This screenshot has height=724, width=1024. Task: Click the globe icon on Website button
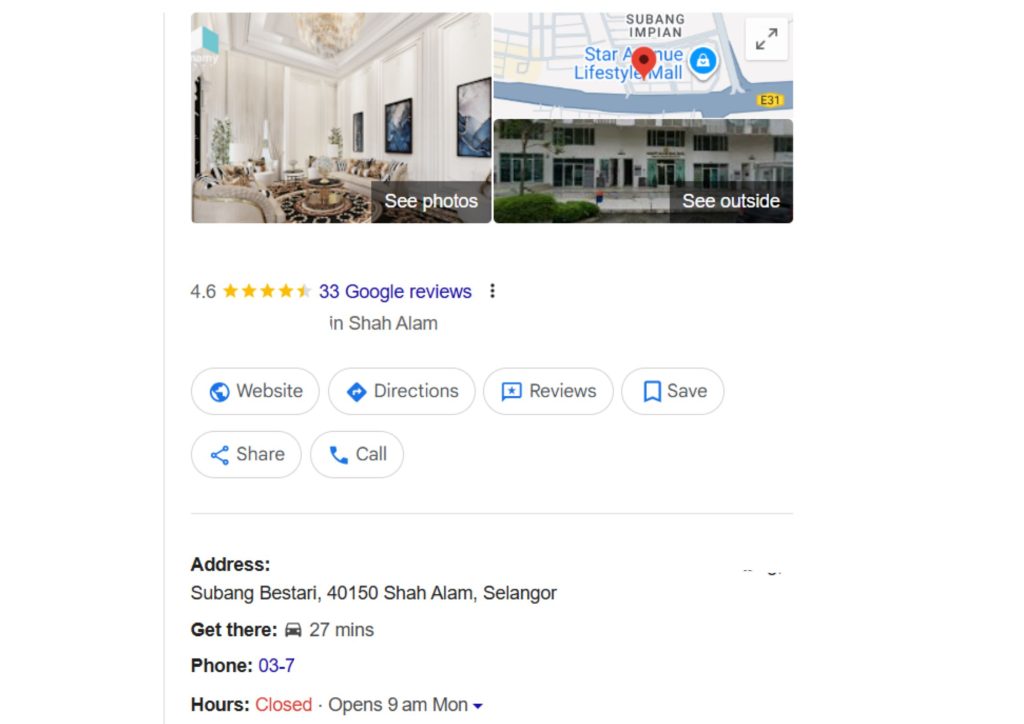(x=219, y=392)
